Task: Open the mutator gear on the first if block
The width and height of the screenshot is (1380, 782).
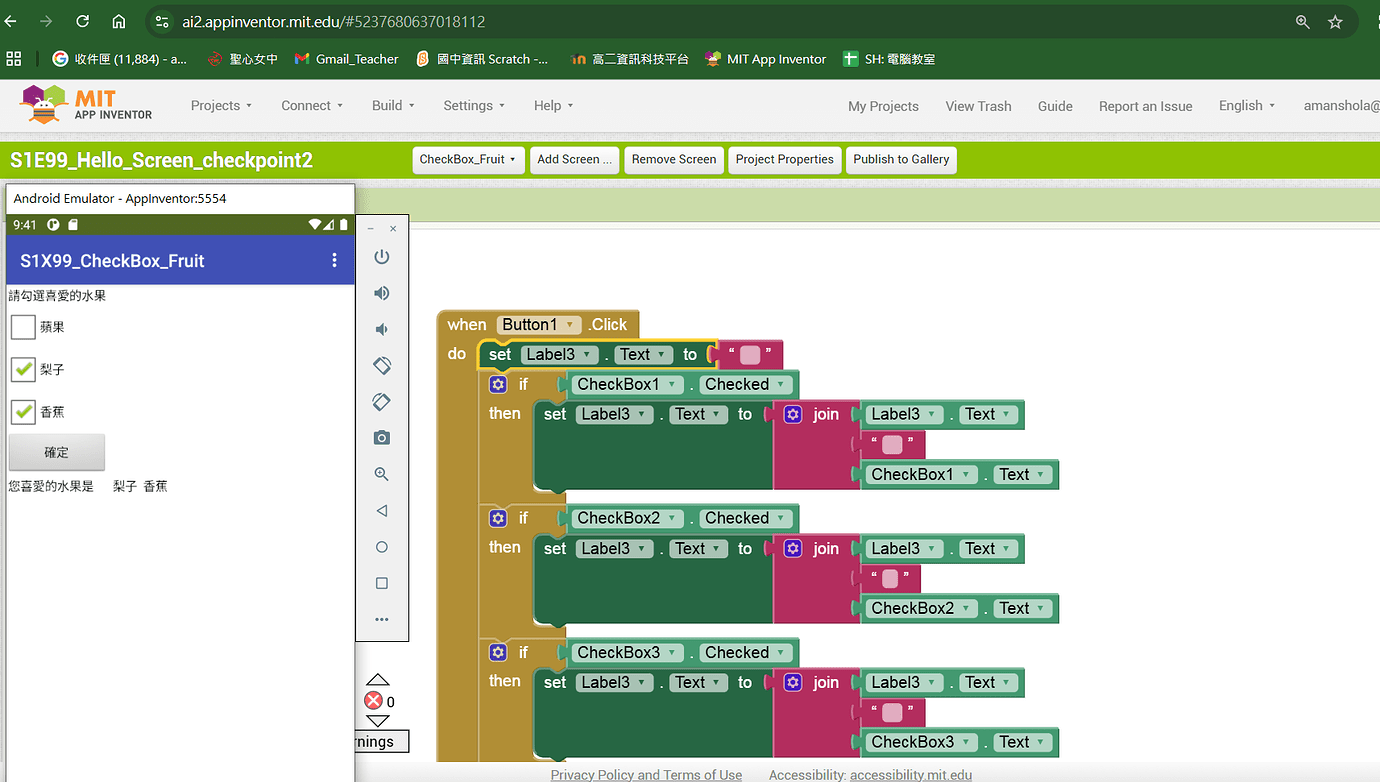Action: (x=497, y=384)
